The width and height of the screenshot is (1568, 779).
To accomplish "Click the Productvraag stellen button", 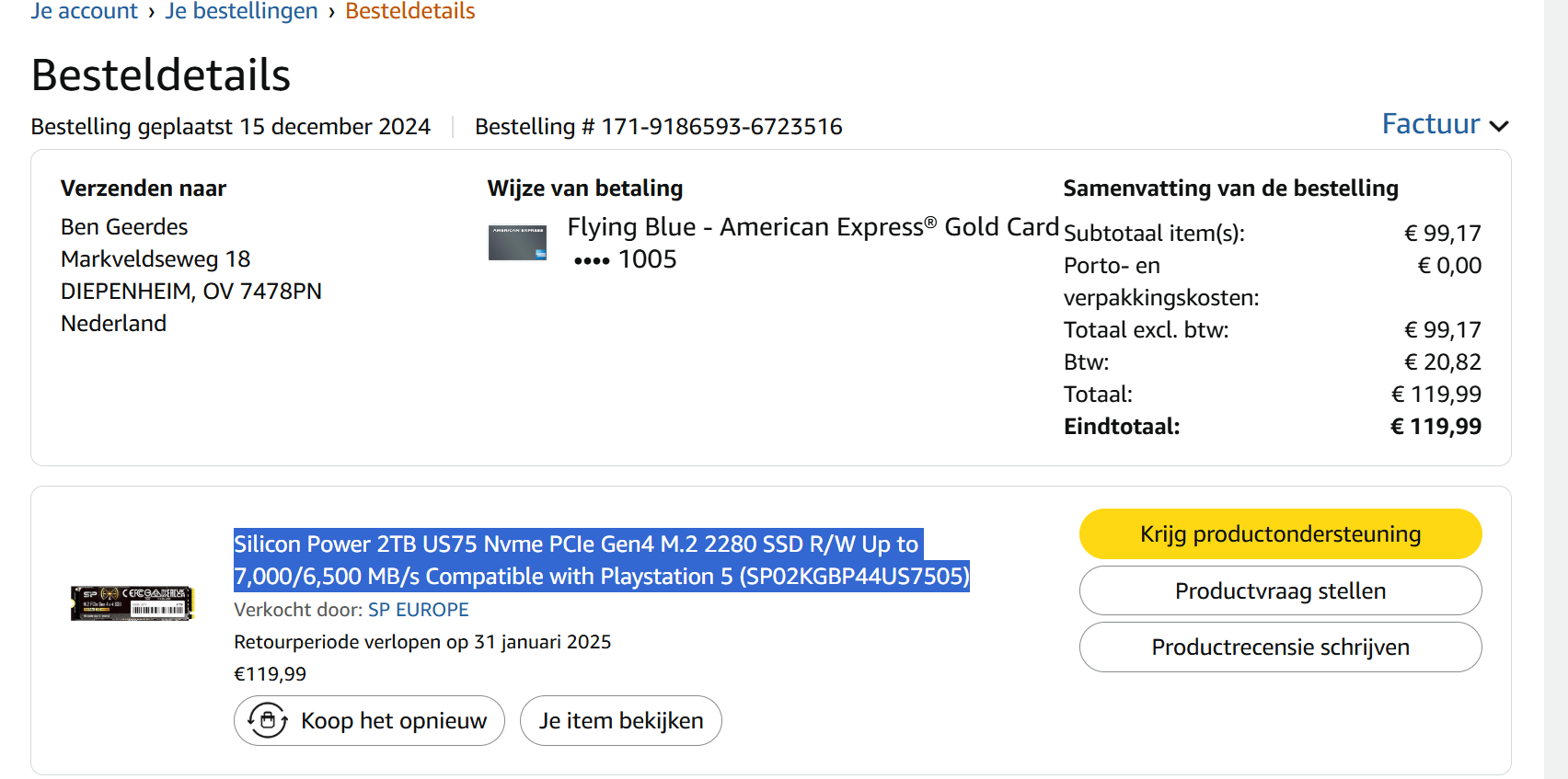I will [1280, 590].
